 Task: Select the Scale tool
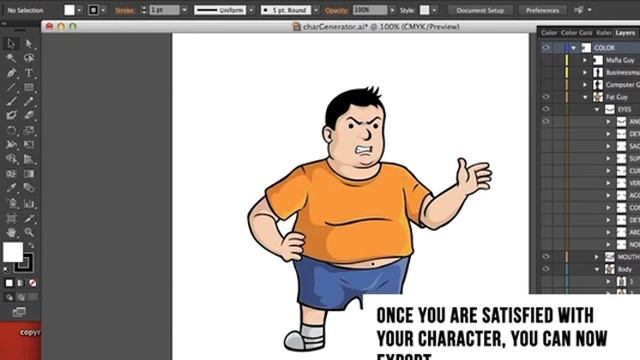tap(29, 130)
